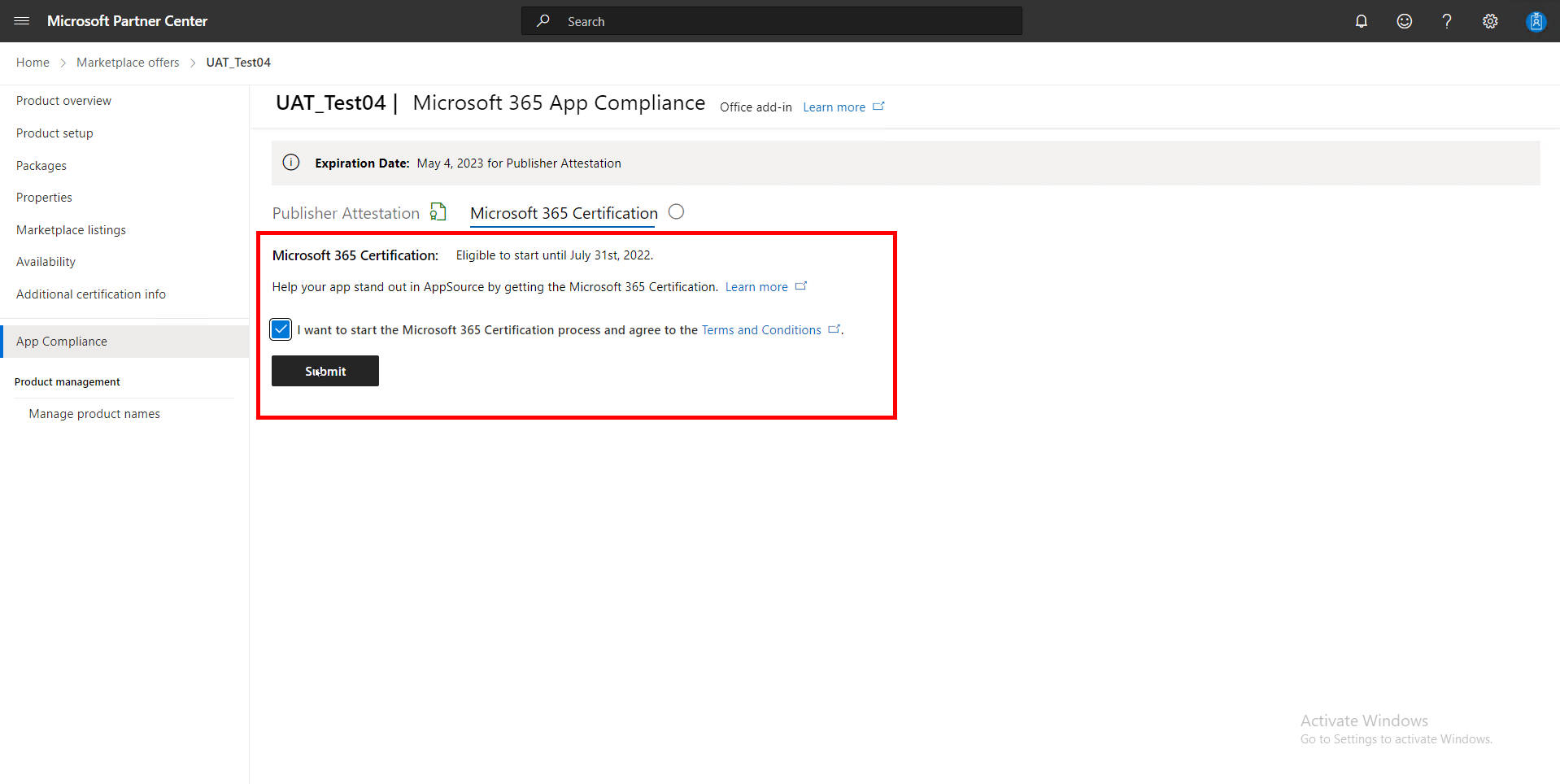Click external-link icon after Terms and Conditions
The image size is (1560, 784).
tap(834, 329)
